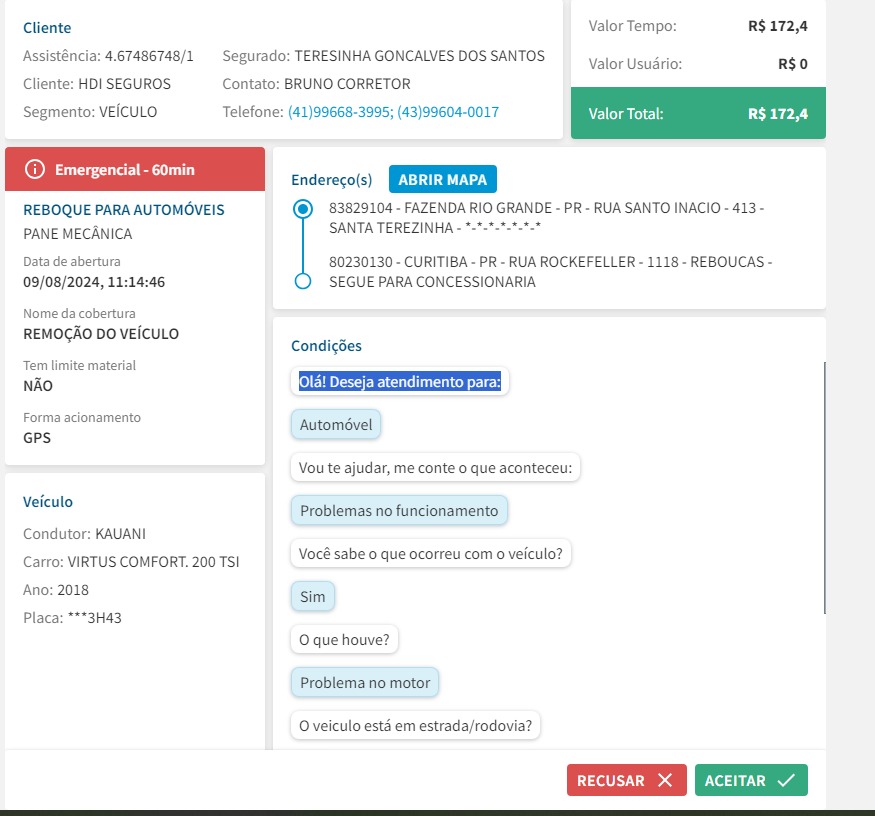Click 'Você sabe o que ocorreu com o veículo?'
The width and height of the screenshot is (875, 816).
431,554
